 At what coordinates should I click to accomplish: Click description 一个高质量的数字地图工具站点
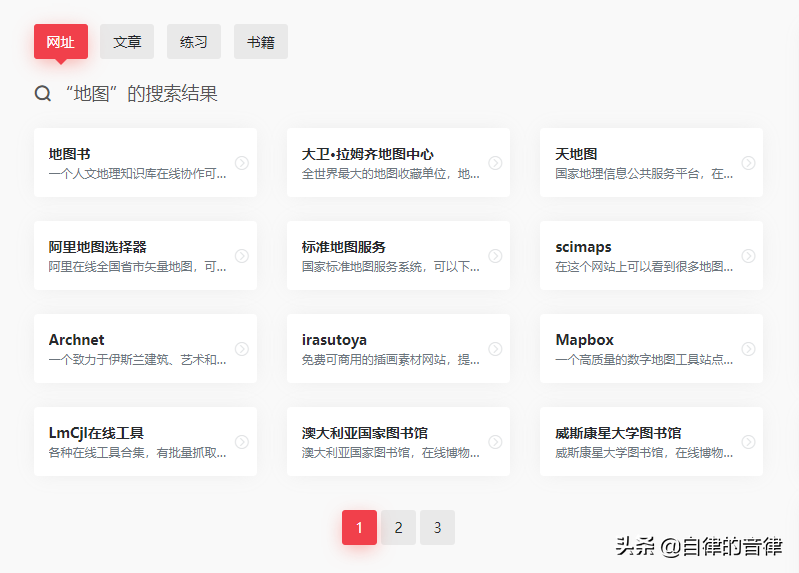pos(644,360)
